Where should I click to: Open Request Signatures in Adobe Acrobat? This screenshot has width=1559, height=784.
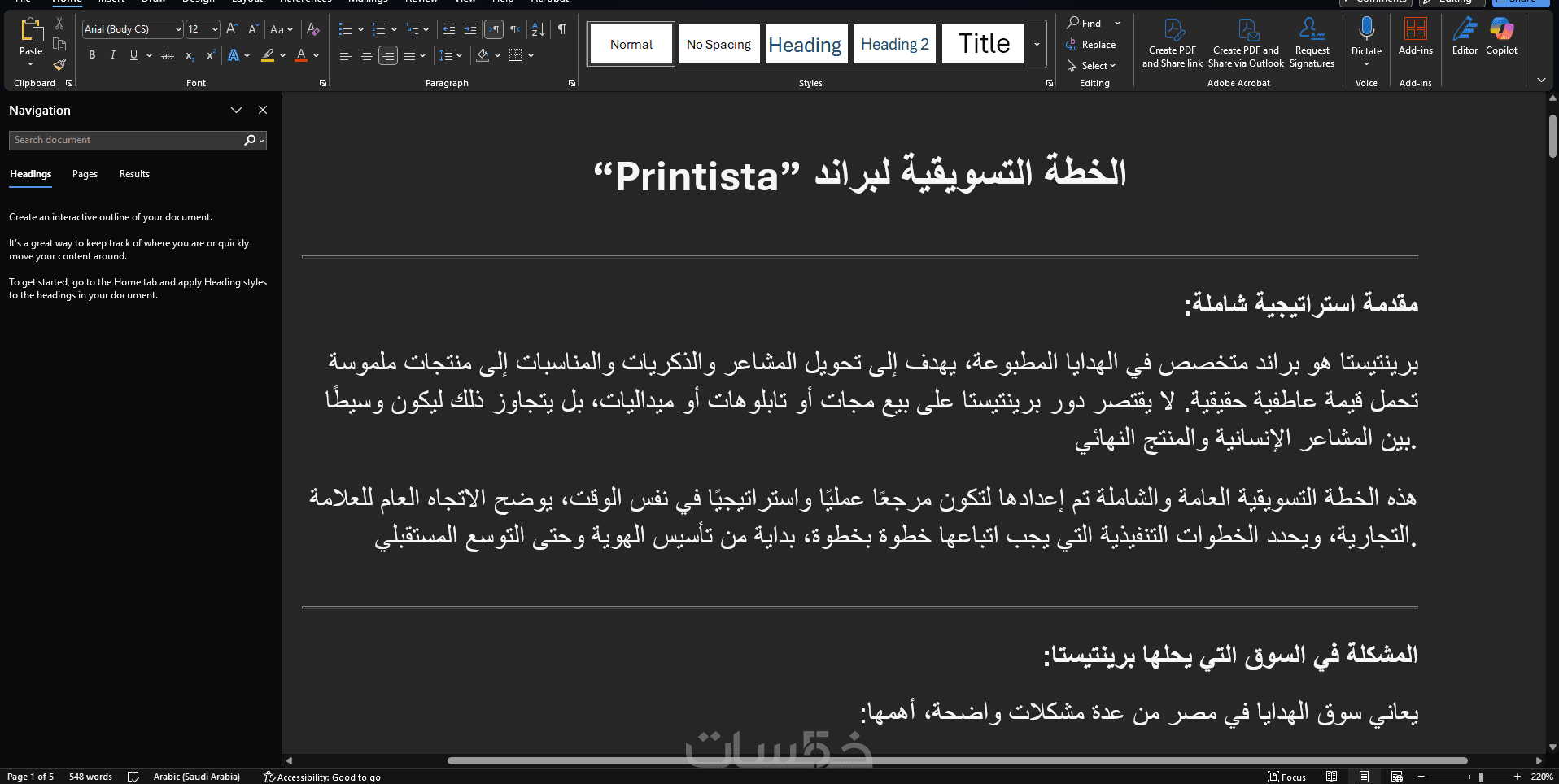point(1312,43)
